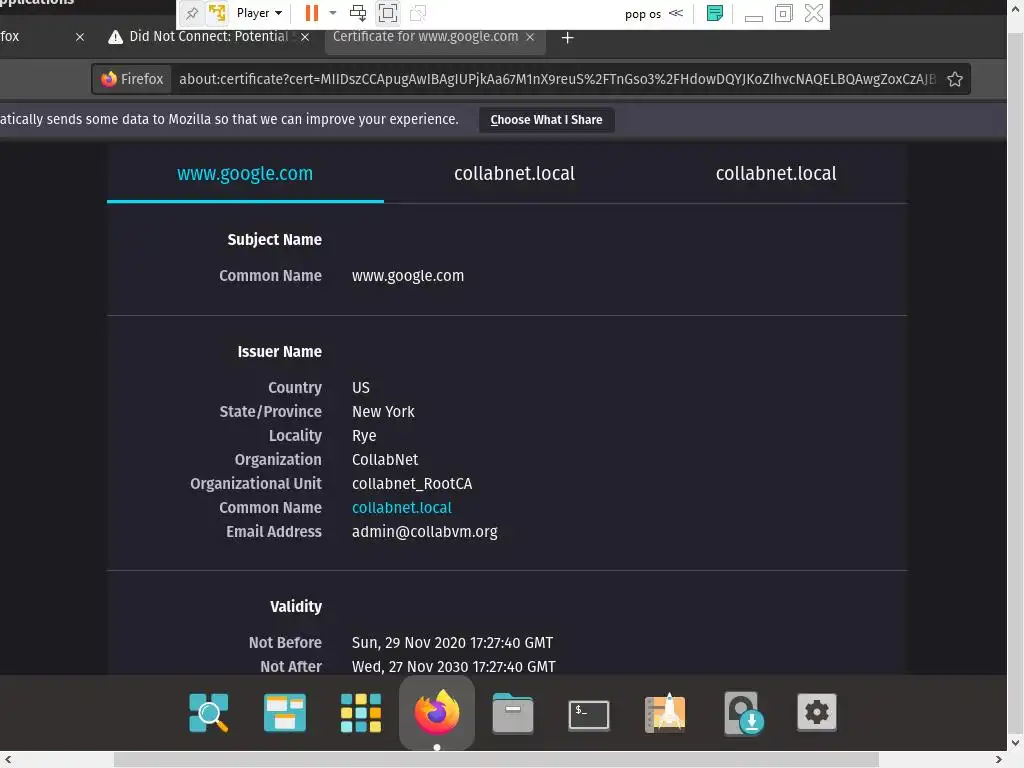The height and width of the screenshot is (768, 1024).
Task: Click the VMware library icon beside pin
Action: click(217, 13)
